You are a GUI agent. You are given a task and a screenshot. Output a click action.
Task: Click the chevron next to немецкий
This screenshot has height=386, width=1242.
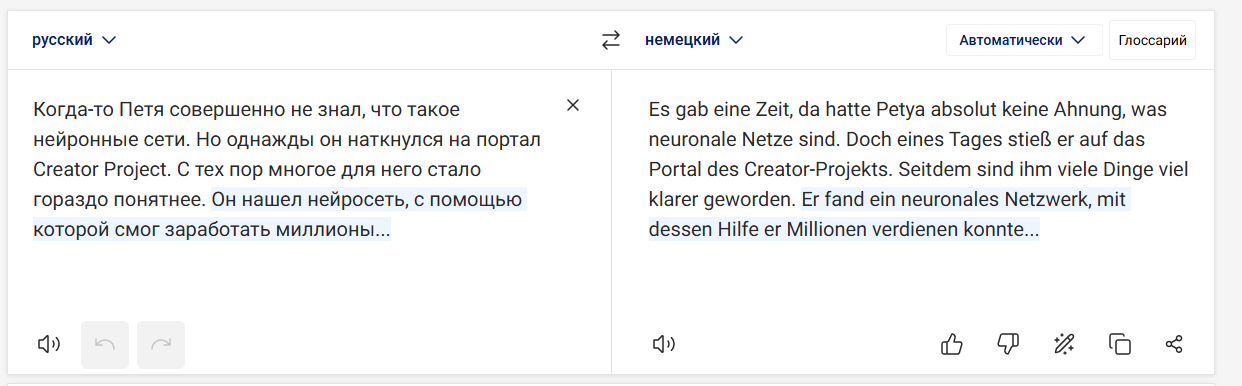pos(736,41)
